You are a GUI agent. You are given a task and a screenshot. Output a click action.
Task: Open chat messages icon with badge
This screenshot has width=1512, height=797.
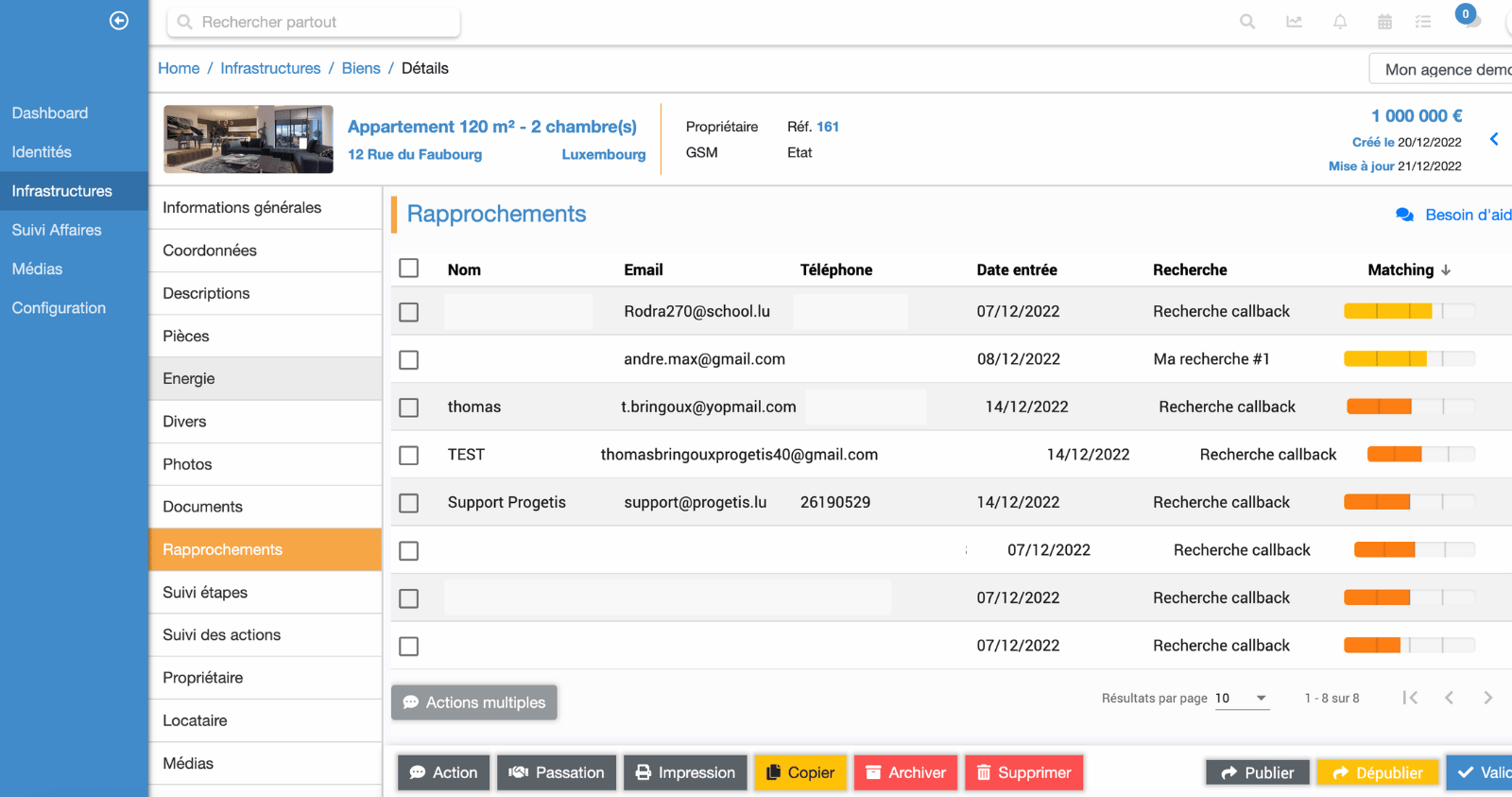coord(1469,20)
